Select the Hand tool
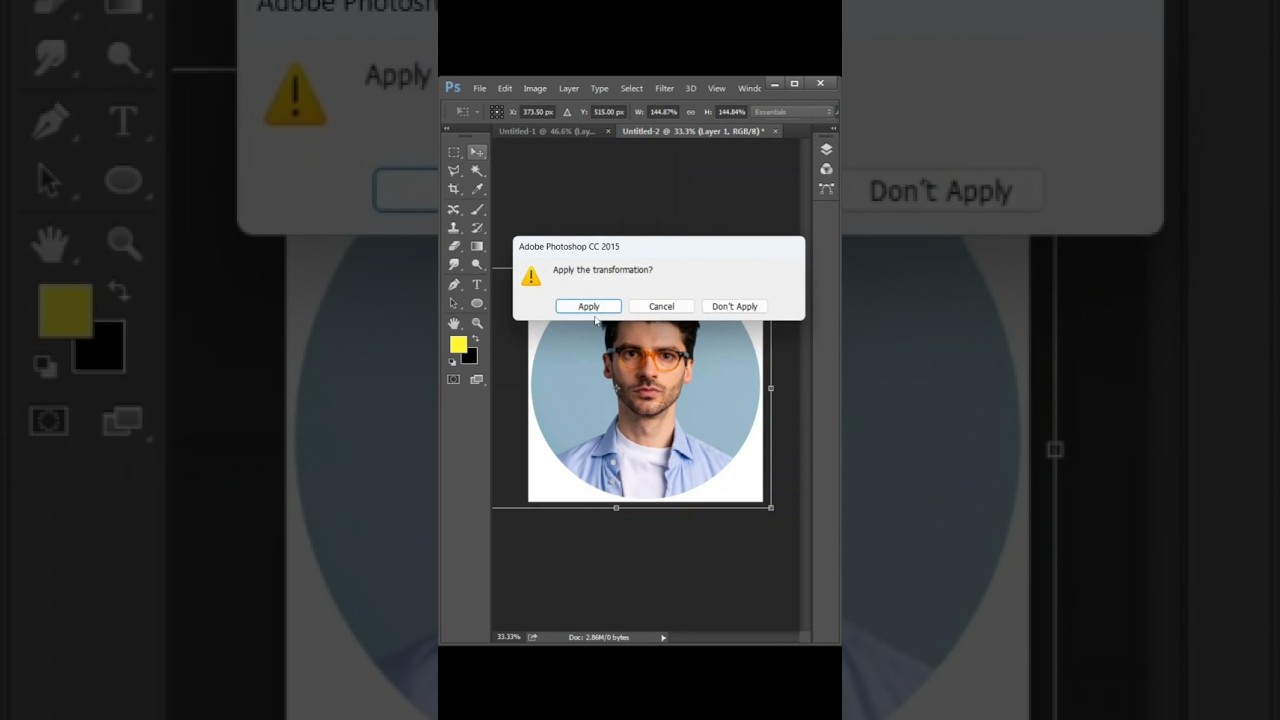Screen dimensions: 1280x720 pyautogui.click(x=454, y=323)
